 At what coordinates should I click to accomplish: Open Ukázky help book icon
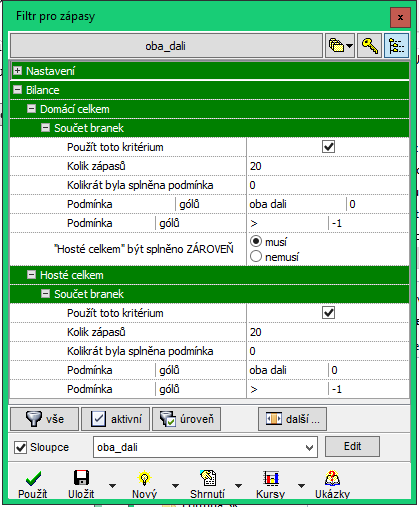(x=332, y=485)
